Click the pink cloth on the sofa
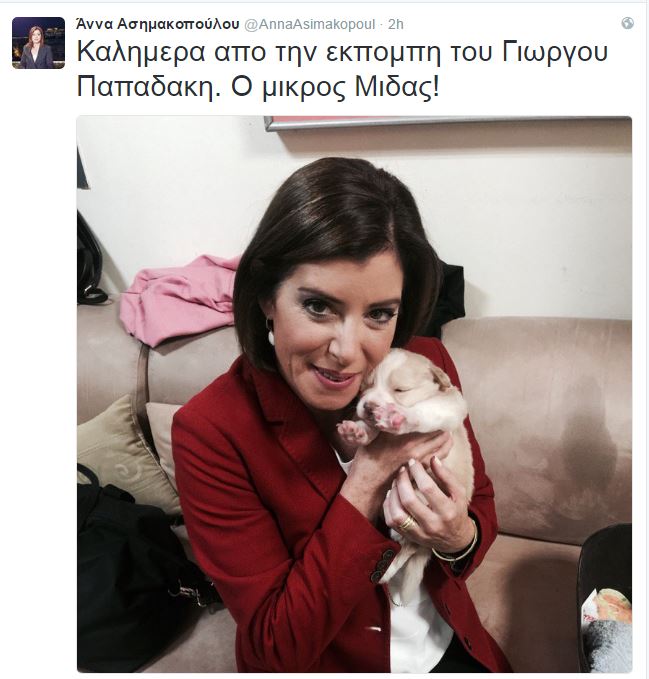 click(x=181, y=299)
